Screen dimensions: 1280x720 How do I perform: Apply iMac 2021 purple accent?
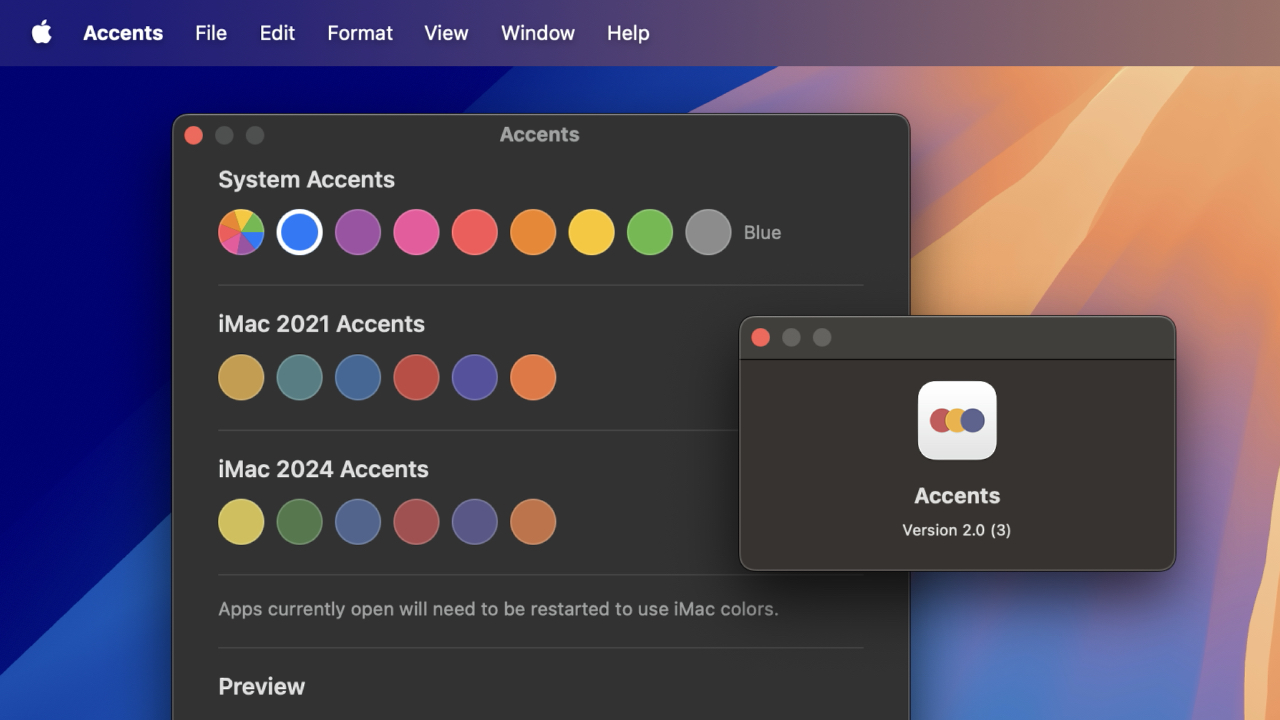(475, 377)
